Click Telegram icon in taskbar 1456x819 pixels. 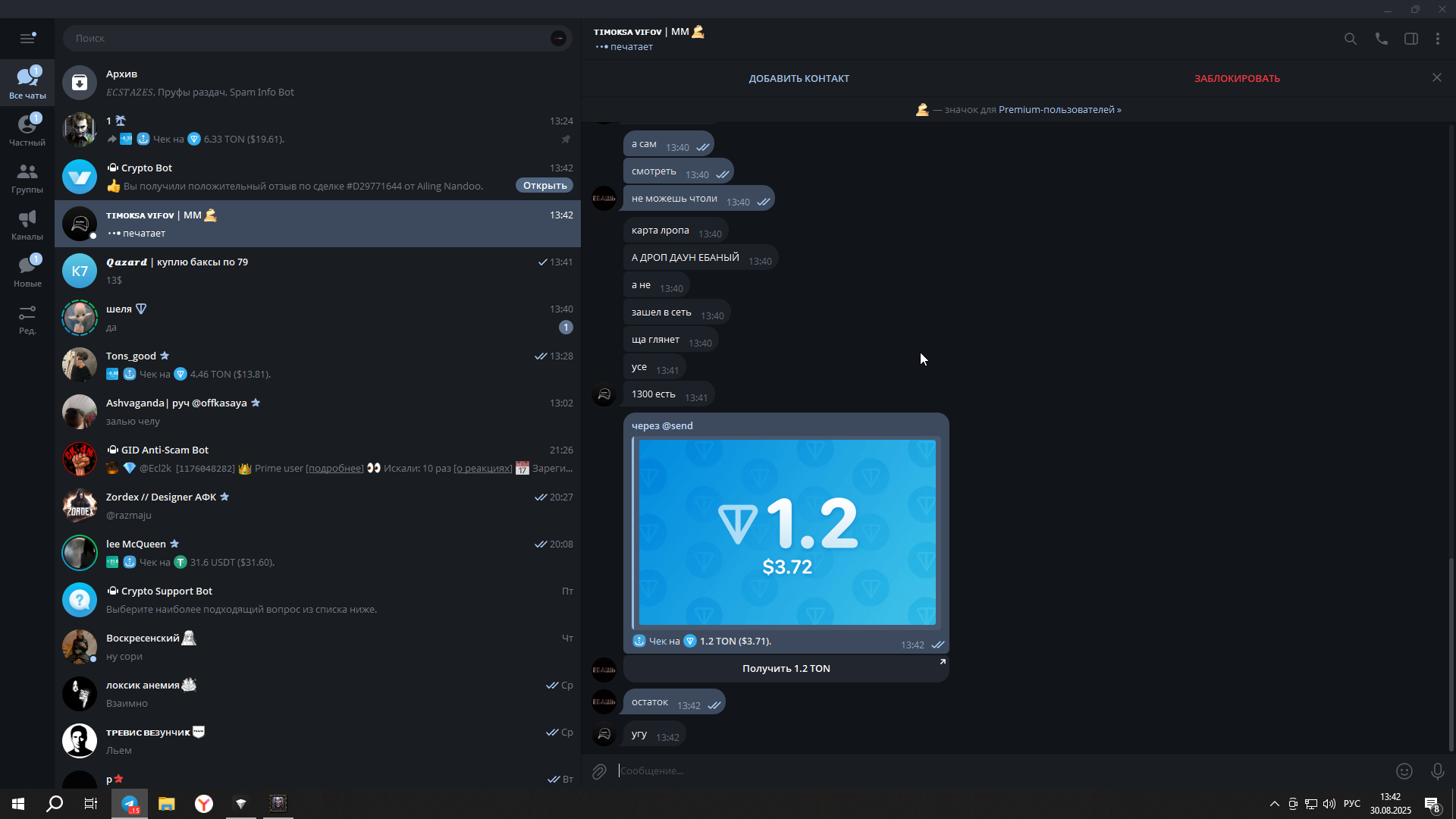(130, 804)
